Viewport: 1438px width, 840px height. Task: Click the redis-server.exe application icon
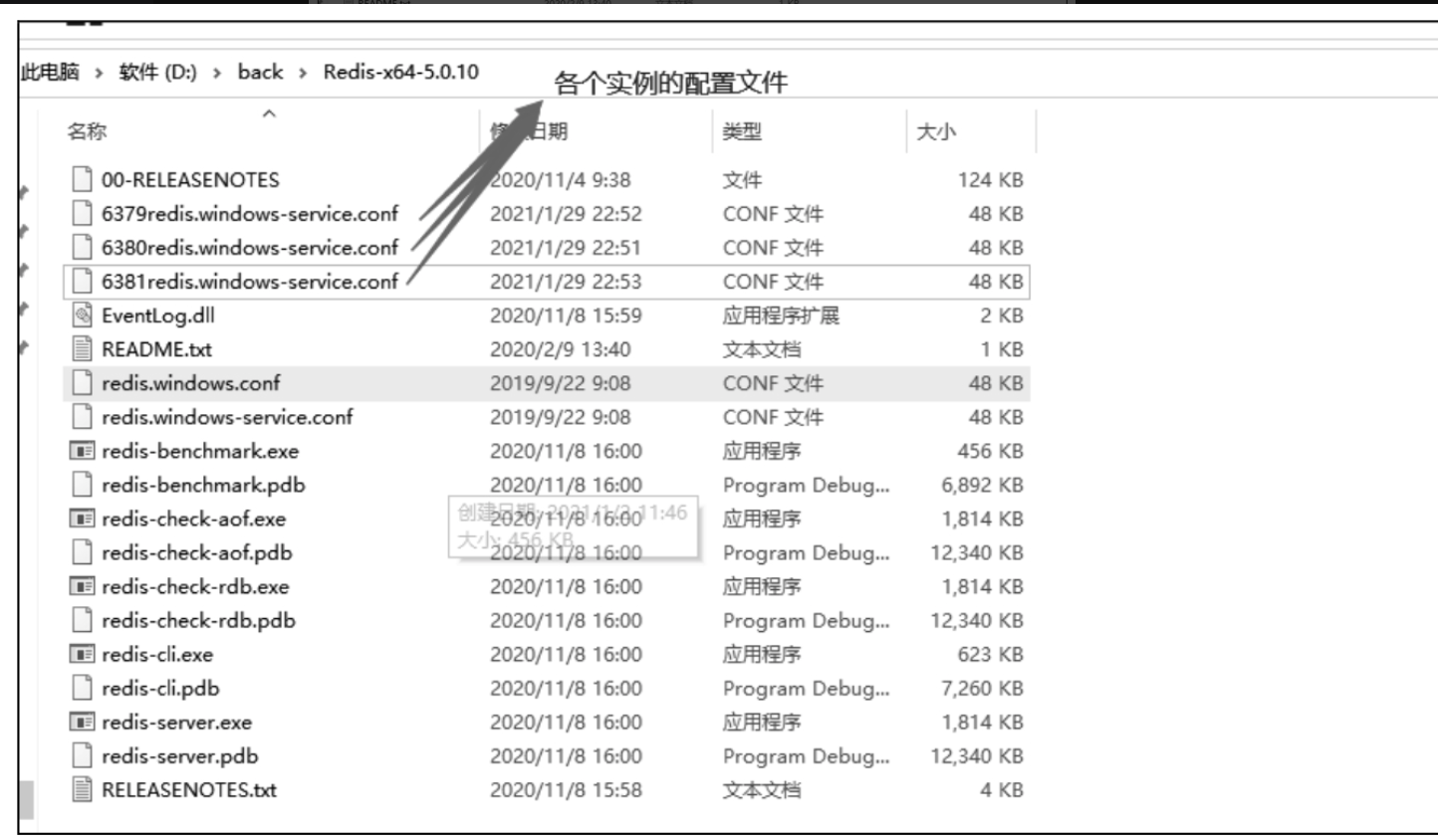click(x=82, y=722)
